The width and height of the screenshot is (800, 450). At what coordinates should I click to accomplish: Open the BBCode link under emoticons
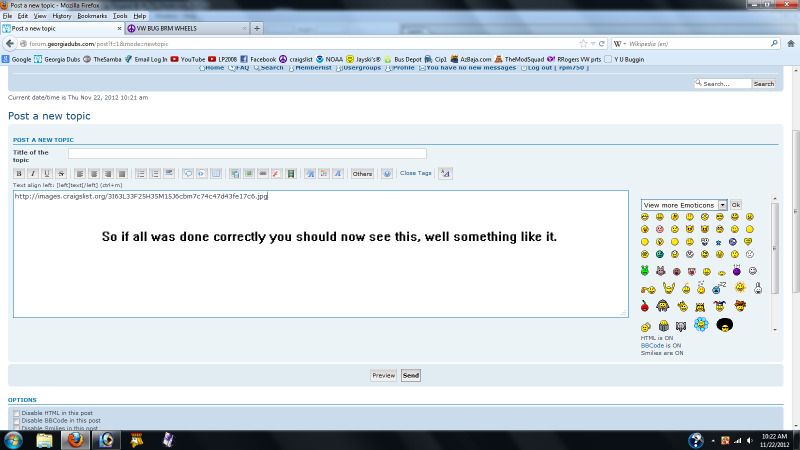[652, 345]
